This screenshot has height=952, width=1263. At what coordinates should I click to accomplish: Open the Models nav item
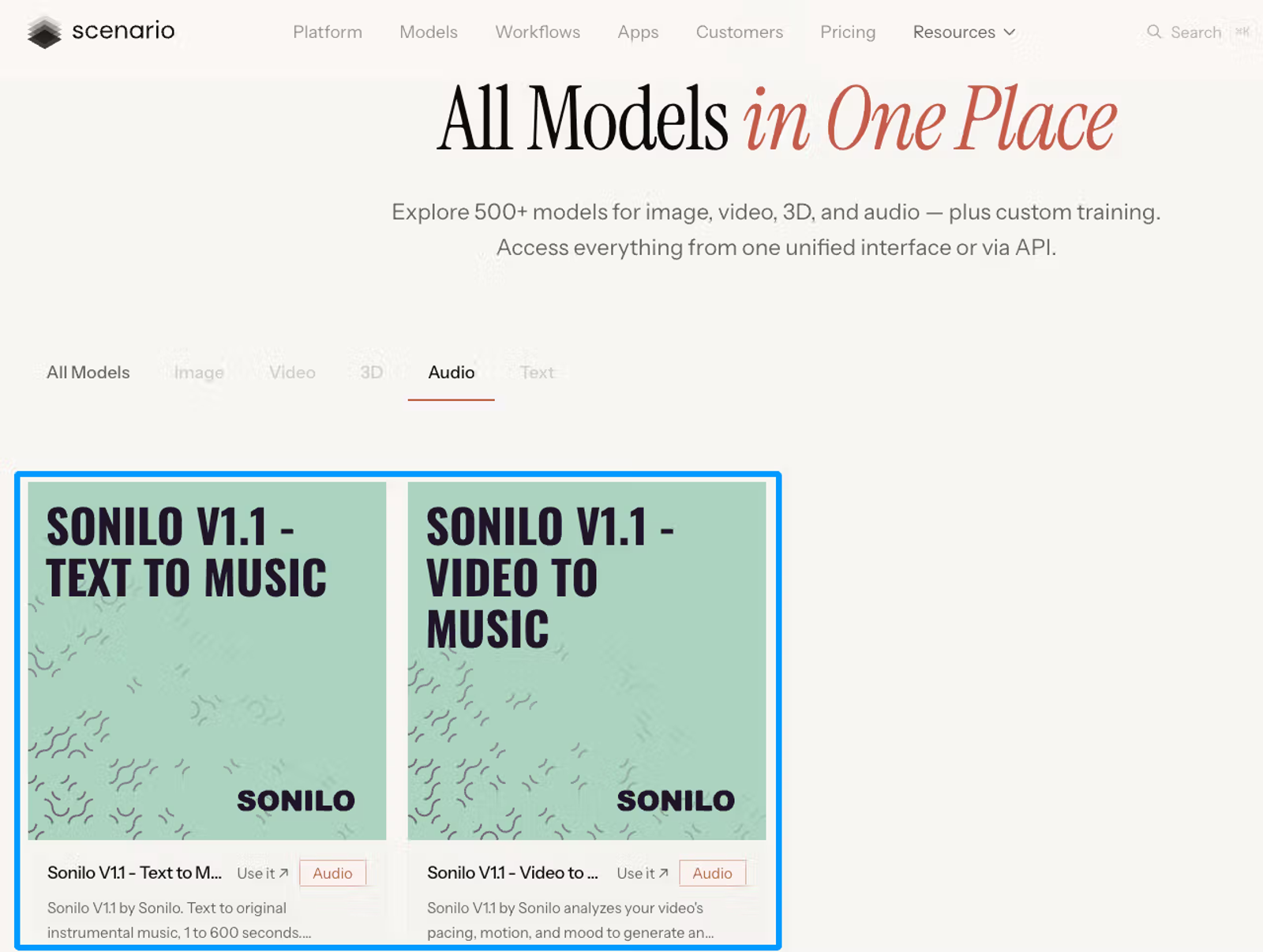429,32
